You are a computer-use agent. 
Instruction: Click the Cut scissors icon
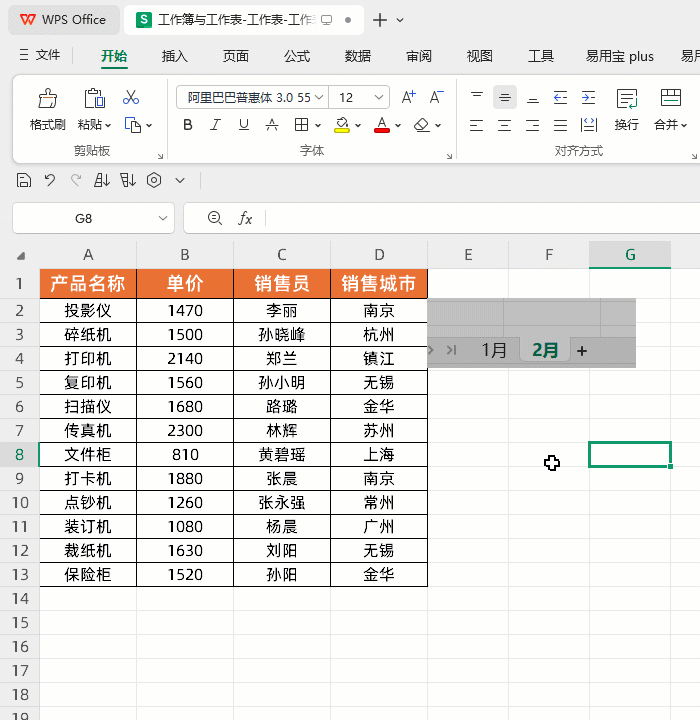tap(131, 97)
